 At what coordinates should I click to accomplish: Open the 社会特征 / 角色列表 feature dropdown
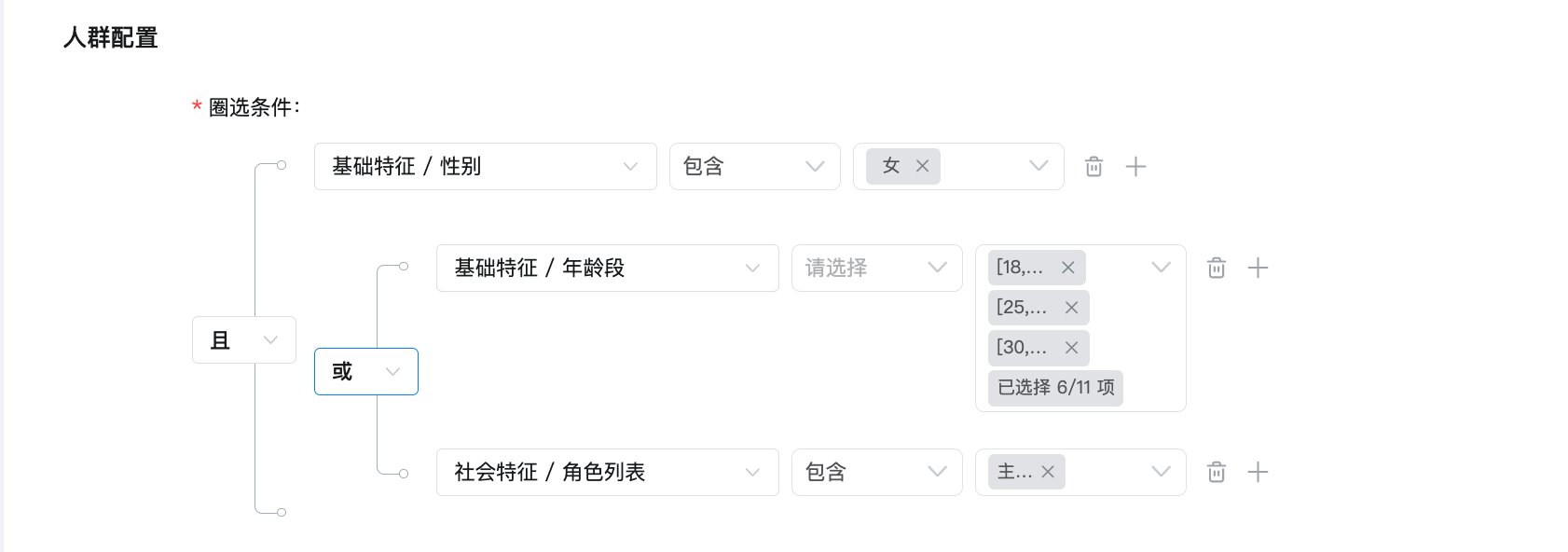coord(608,473)
